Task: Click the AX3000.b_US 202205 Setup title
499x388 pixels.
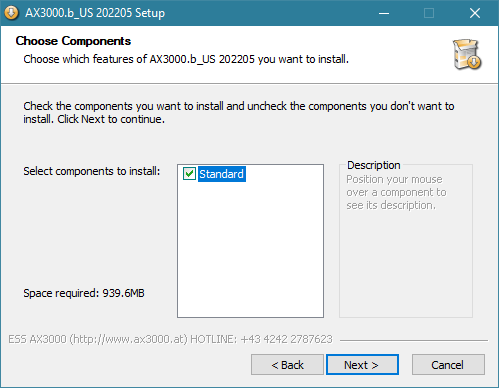Action: coord(95,13)
